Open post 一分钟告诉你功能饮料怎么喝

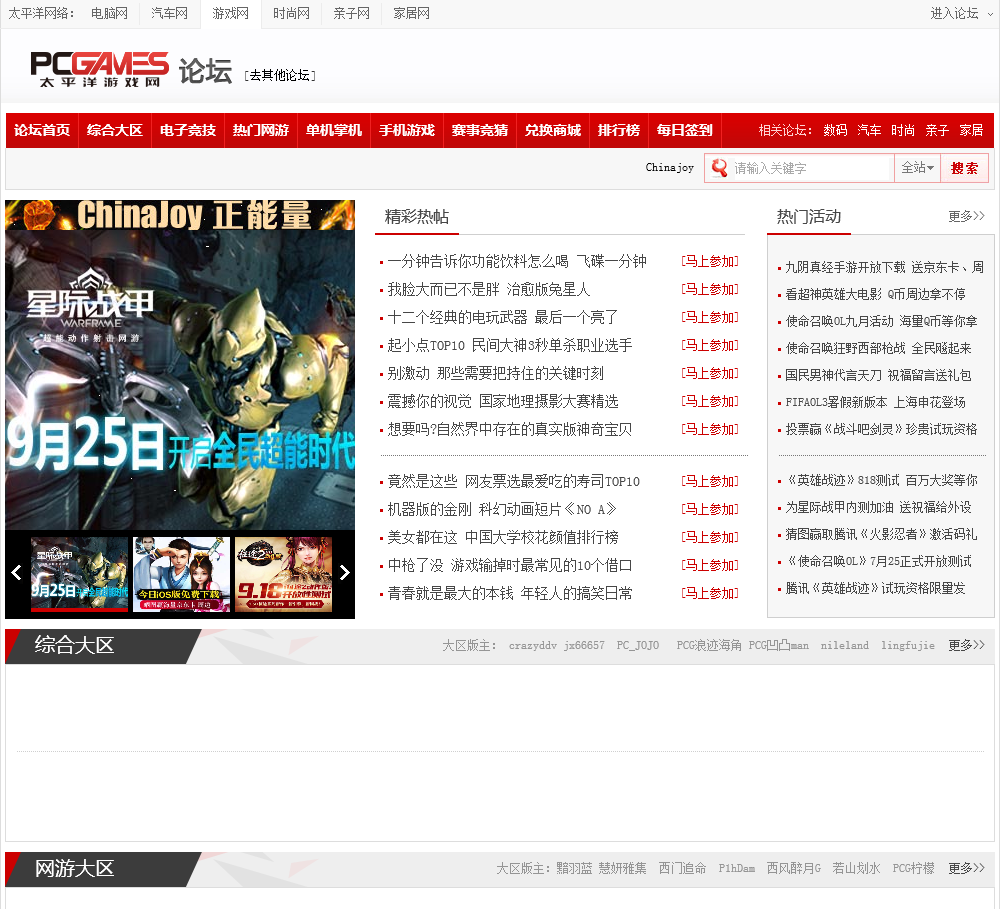(x=517, y=261)
